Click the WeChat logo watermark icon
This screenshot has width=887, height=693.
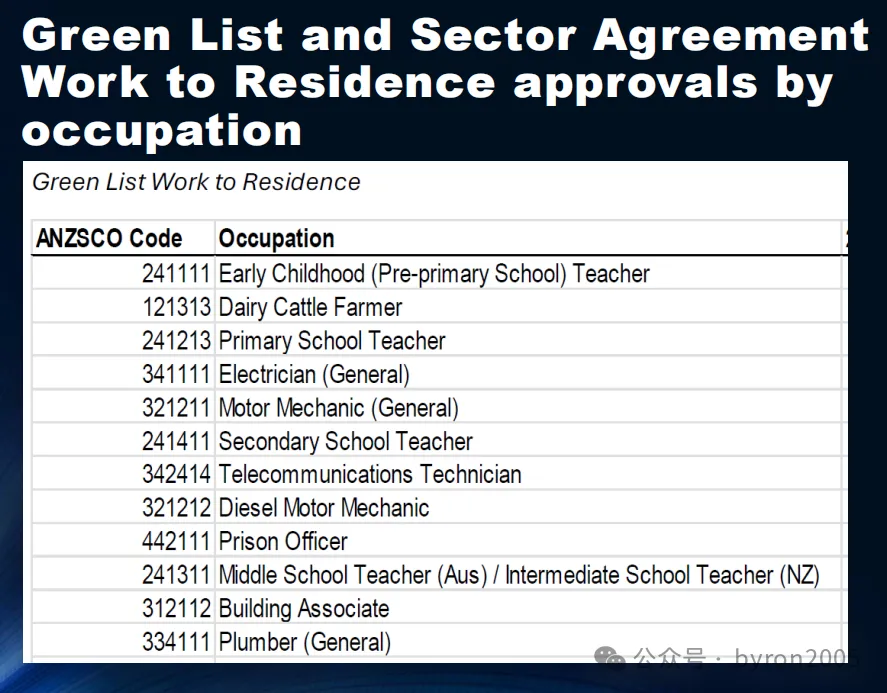[609, 659]
